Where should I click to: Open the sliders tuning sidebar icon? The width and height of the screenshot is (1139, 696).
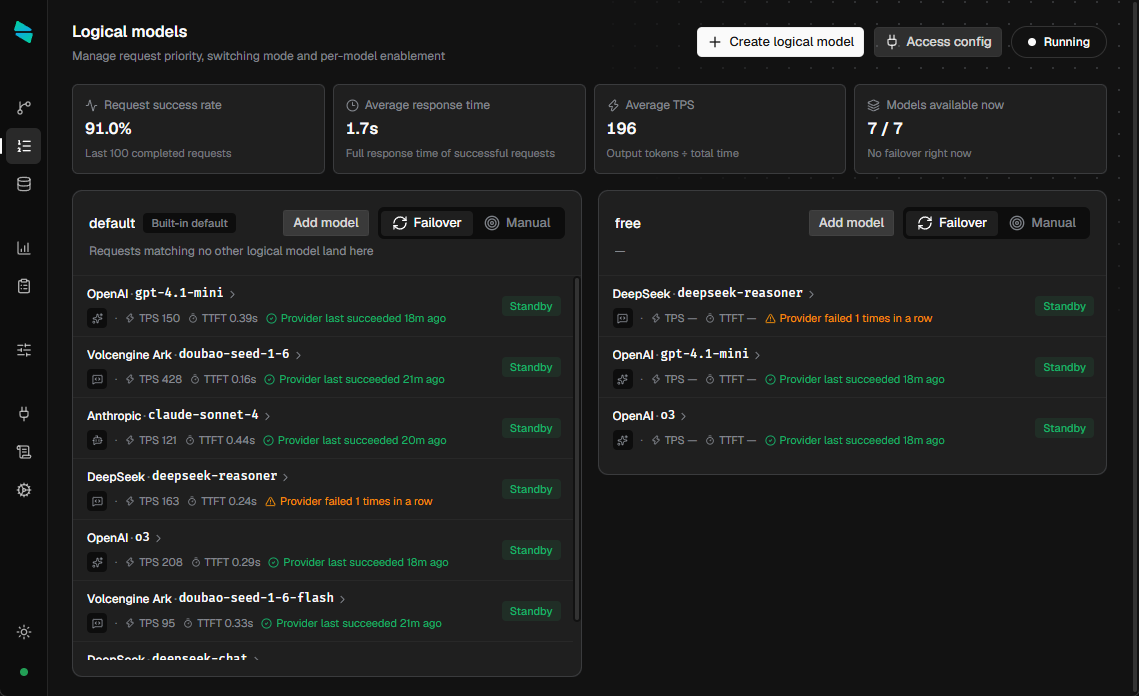click(x=24, y=349)
